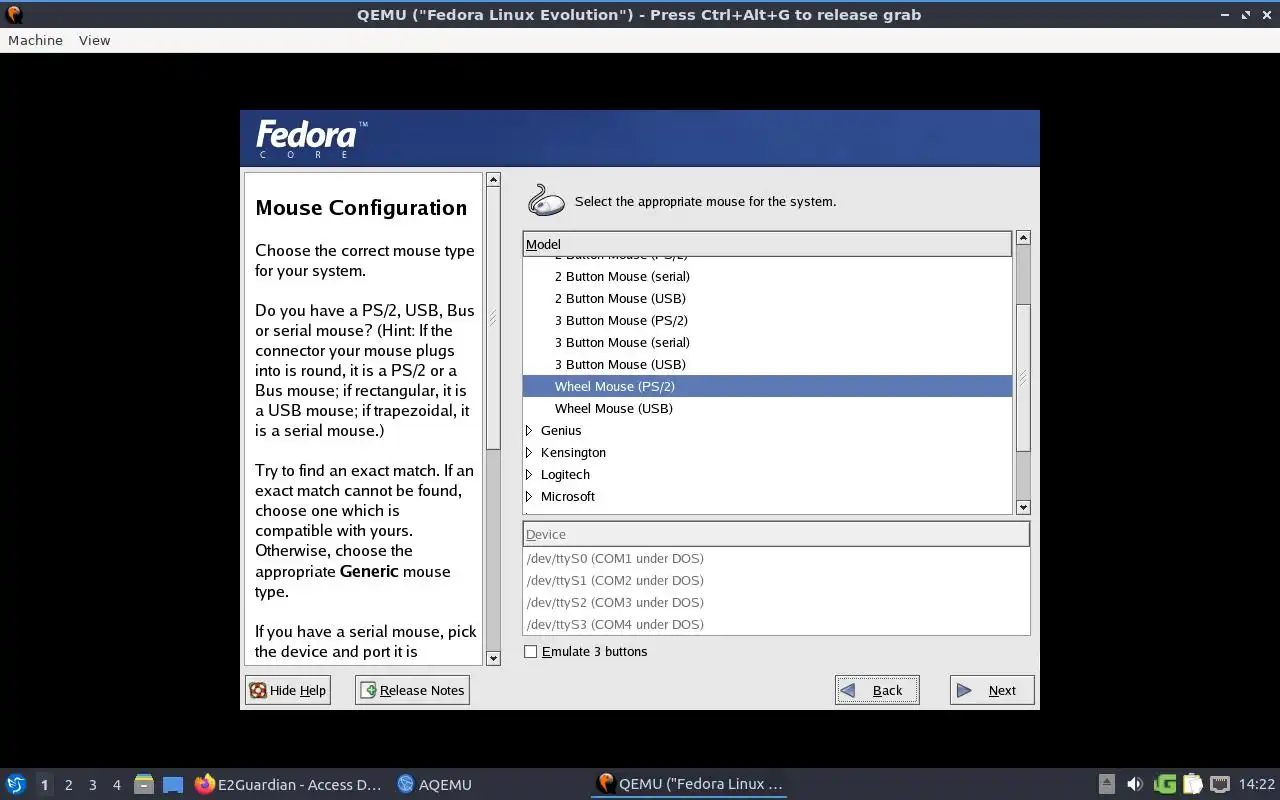Open the clipboard tray icon

pyautogui.click(x=1192, y=785)
